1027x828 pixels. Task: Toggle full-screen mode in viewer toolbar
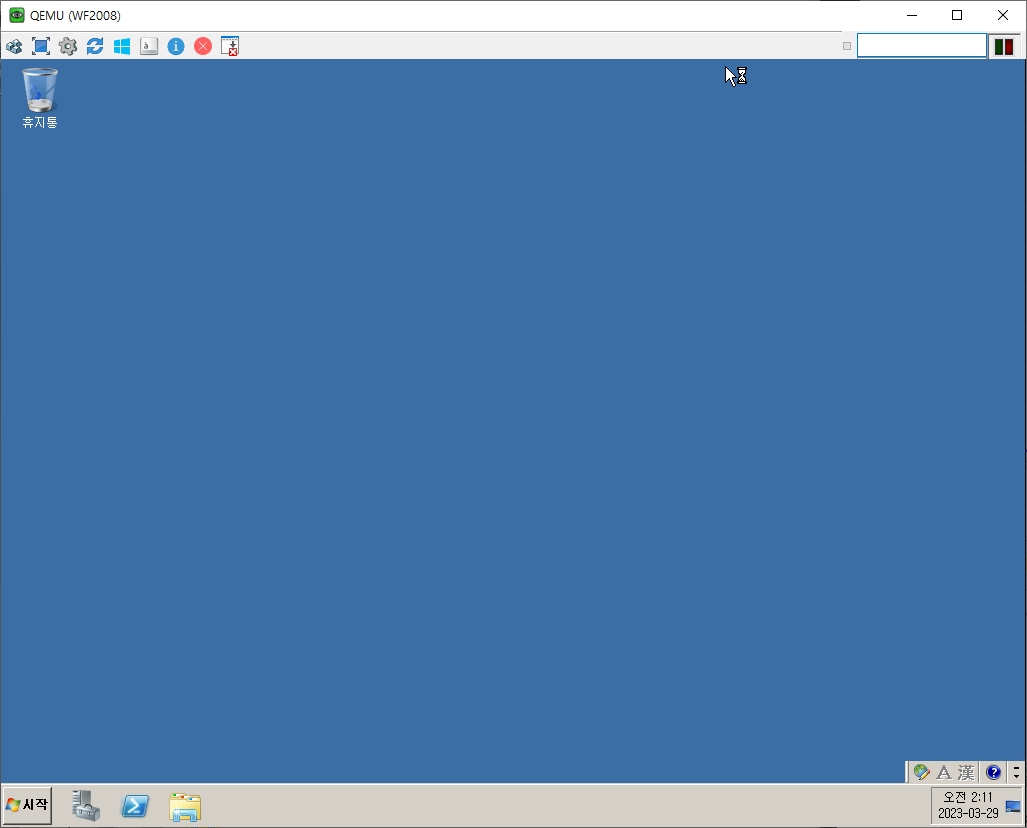(41, 47)
